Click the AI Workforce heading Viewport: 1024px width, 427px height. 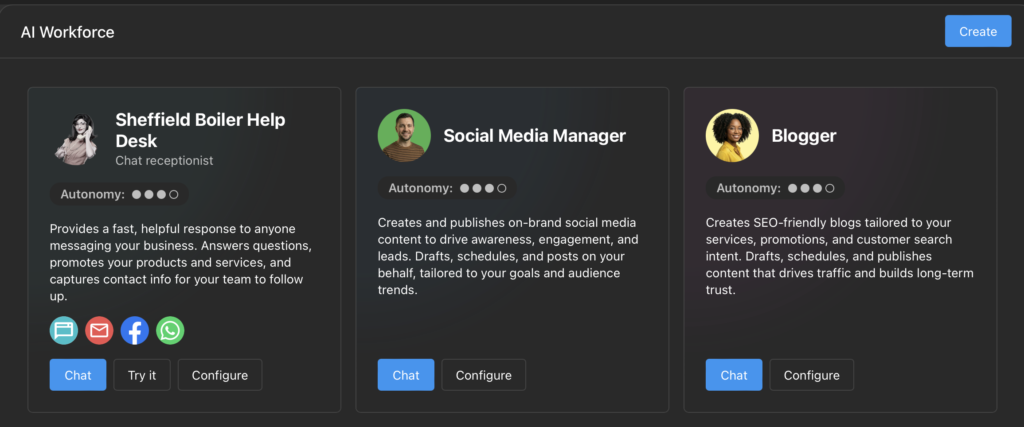click(67, 32)
